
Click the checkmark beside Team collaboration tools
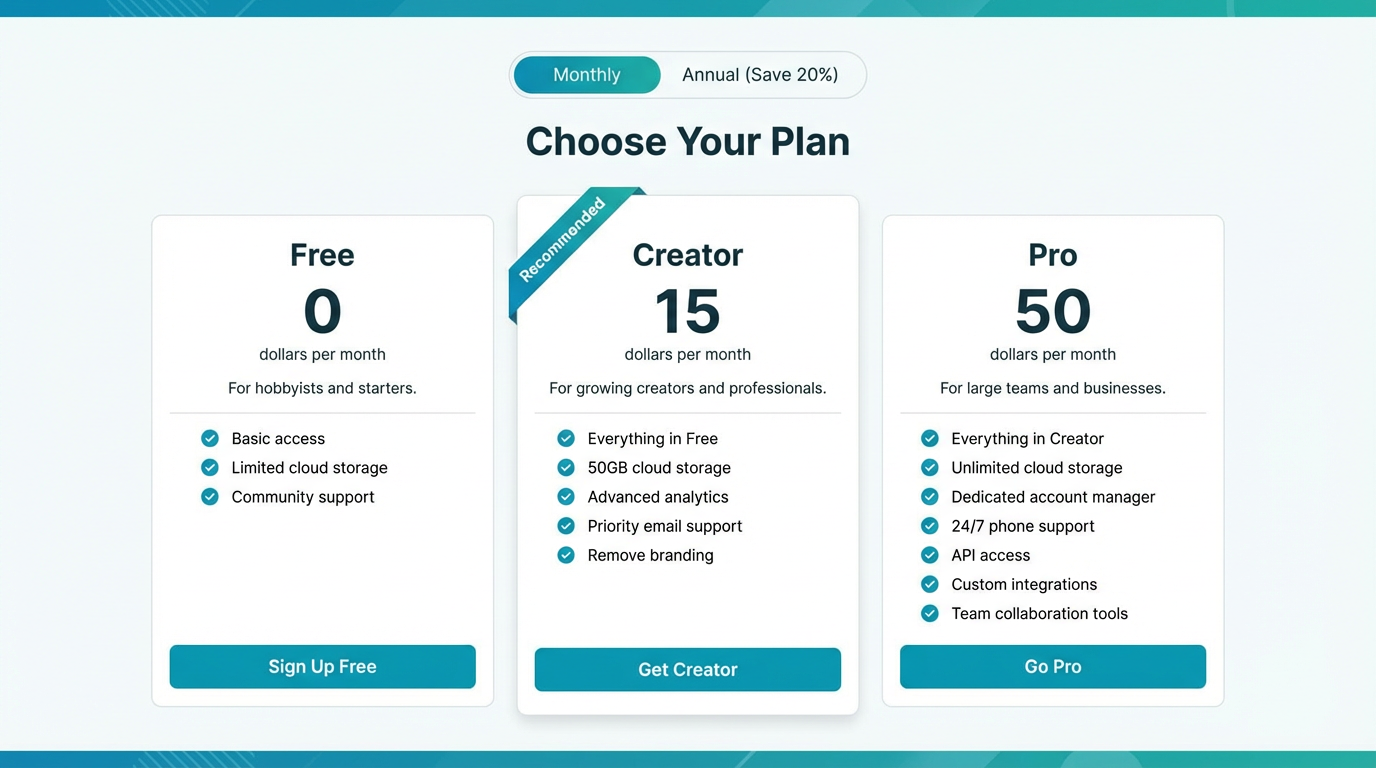click(930, 613)
